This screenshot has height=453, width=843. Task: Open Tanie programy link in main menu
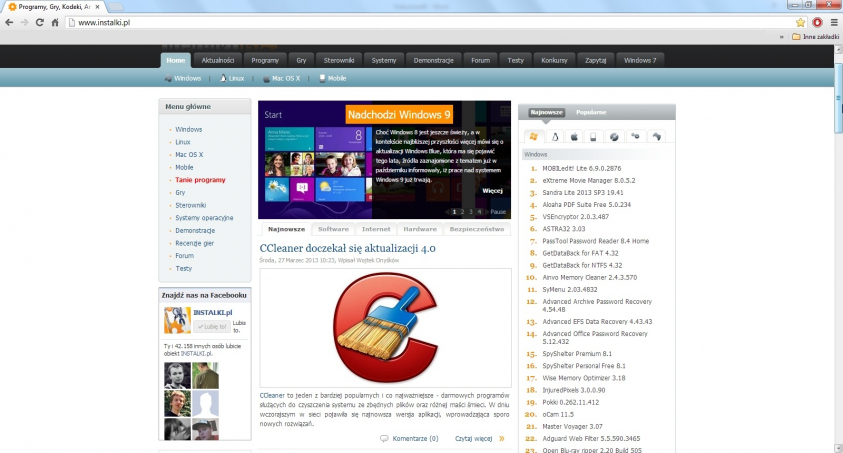tap(200, 180)
